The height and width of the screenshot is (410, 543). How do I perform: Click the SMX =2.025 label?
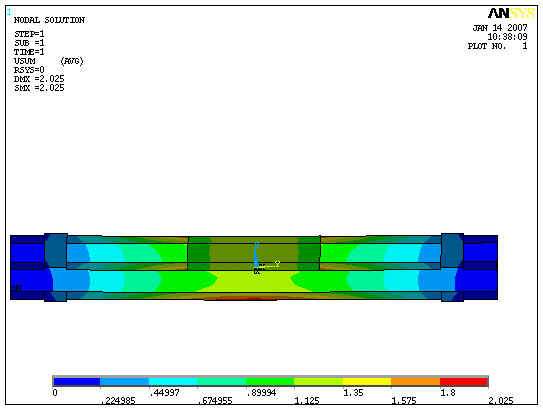[39, 88]
